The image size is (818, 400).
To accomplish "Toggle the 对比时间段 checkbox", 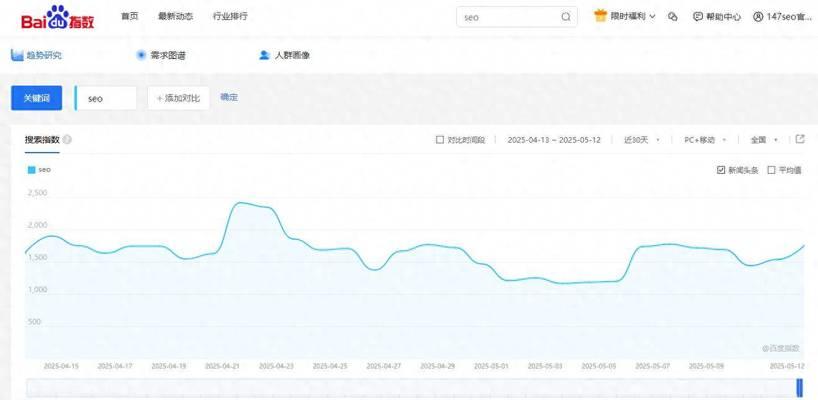I will [x=440, y=140].
